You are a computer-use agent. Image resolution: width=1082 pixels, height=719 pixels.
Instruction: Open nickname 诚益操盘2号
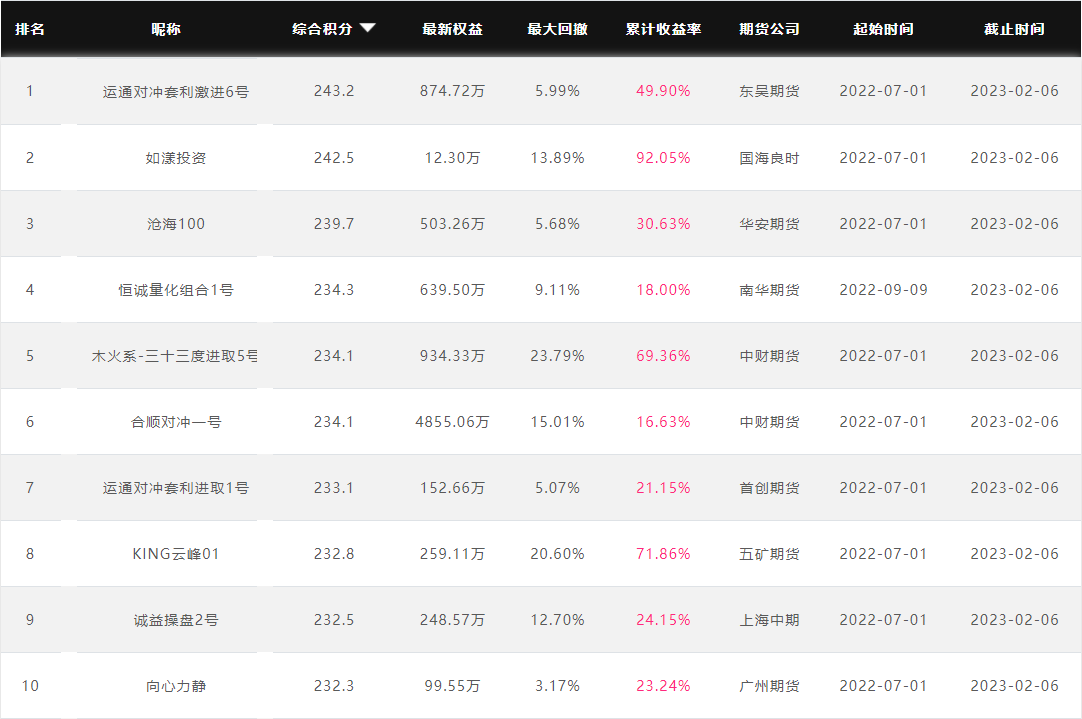tap(176, 620)
